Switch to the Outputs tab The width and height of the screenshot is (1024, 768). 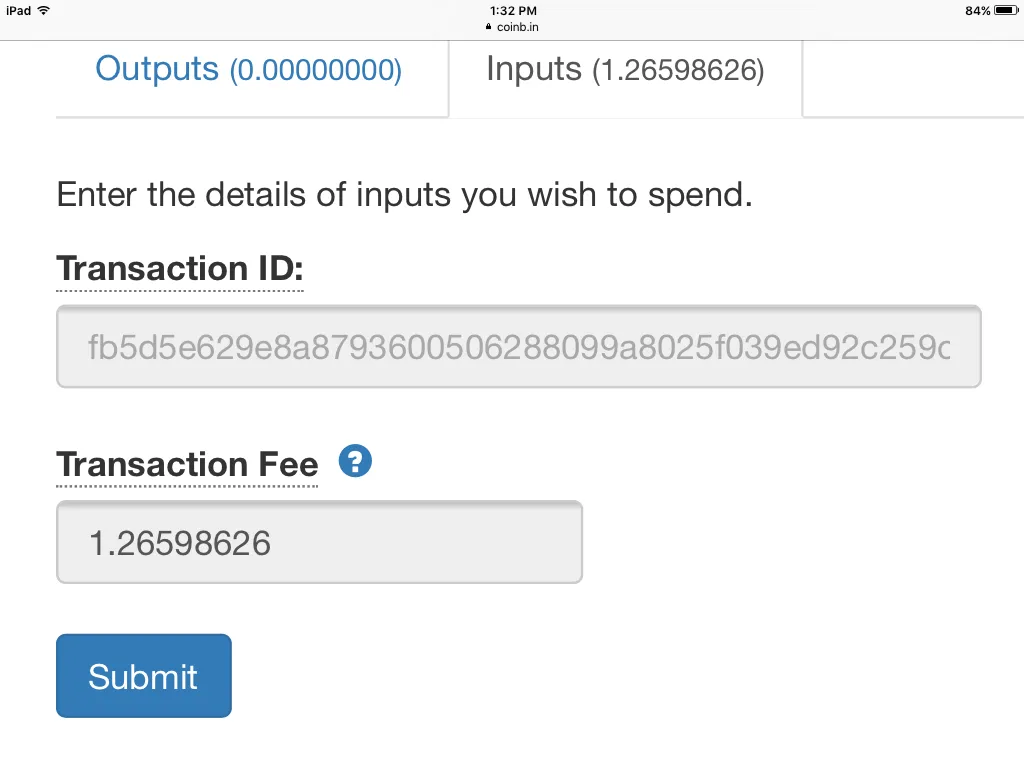248,69
